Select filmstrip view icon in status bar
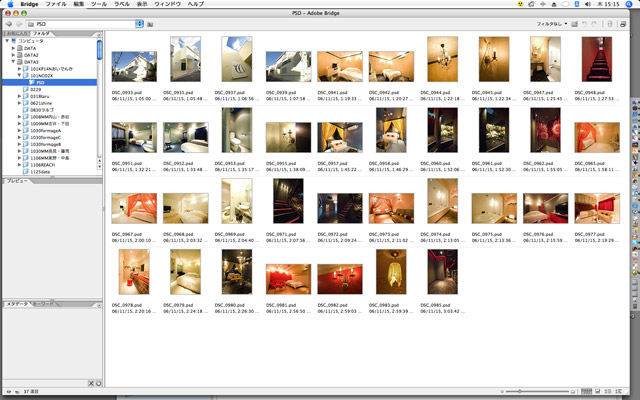The height and width of the screenshot is (400, 640). [598, 391]
